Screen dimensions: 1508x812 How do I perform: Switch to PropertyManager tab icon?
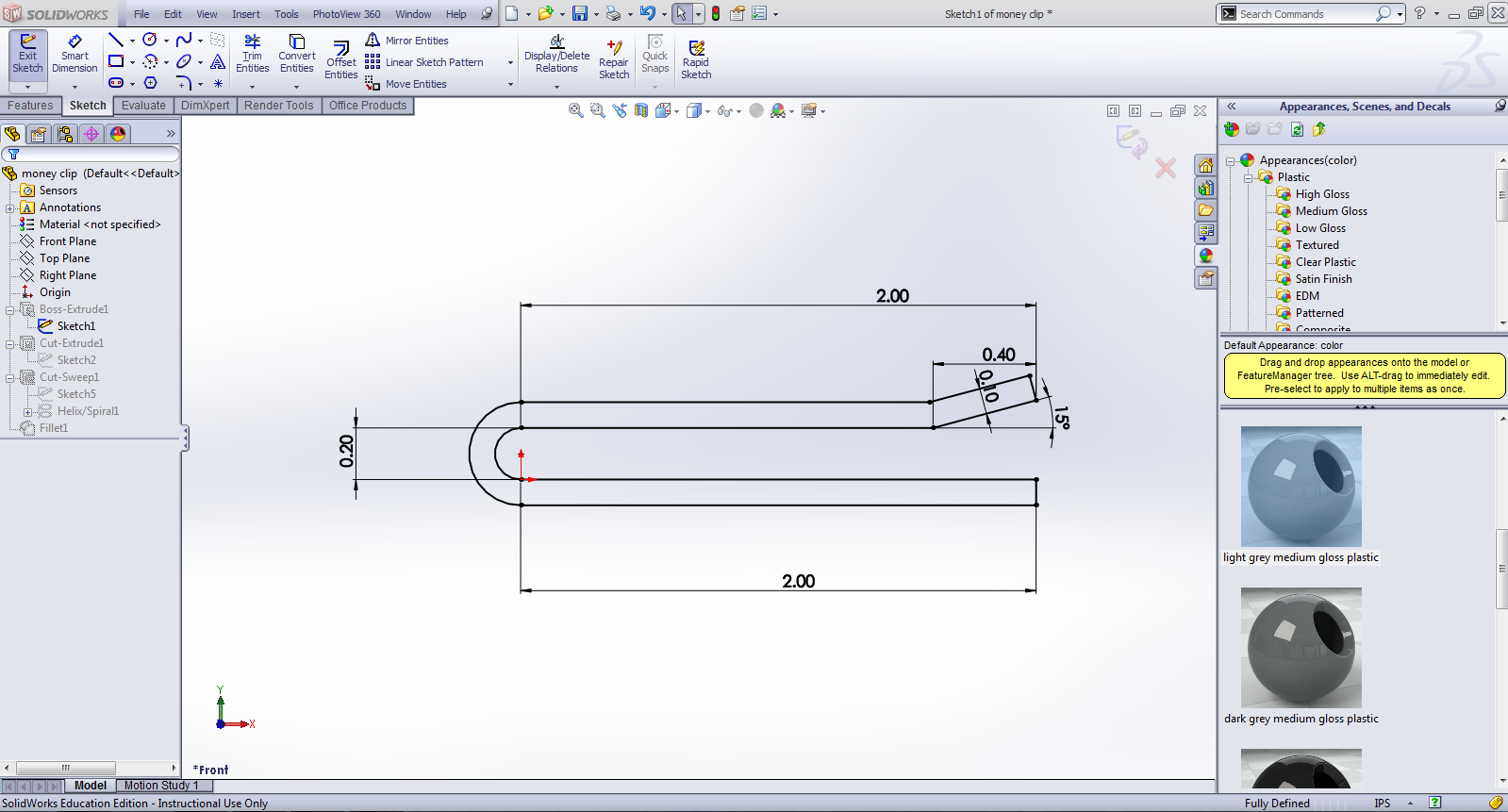[39, 134]
